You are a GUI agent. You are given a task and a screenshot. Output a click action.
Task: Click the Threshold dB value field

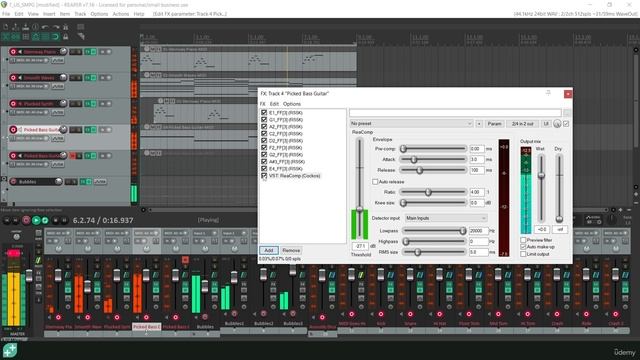(360, 246)
